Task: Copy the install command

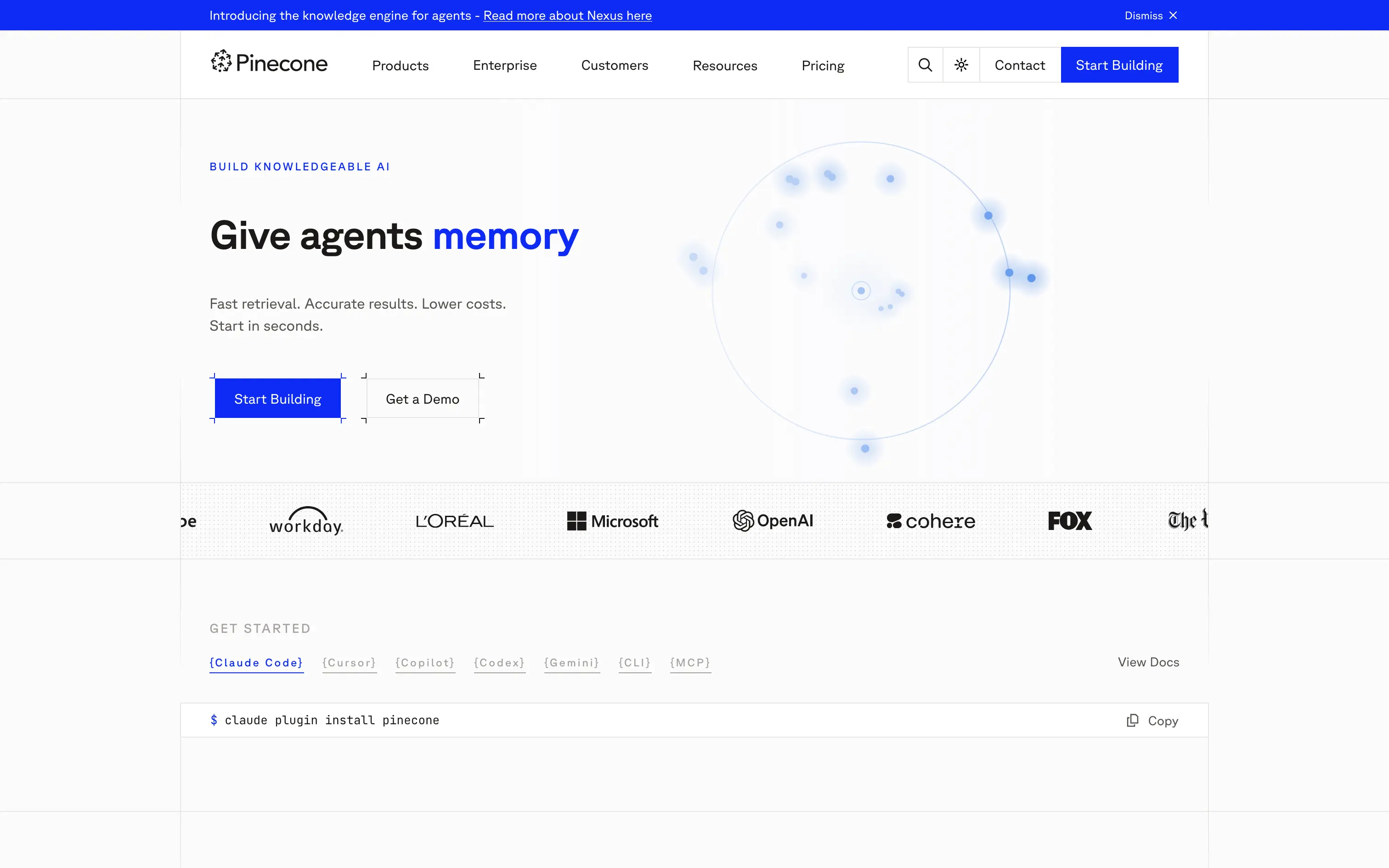Action: [x=1152, y=721]
